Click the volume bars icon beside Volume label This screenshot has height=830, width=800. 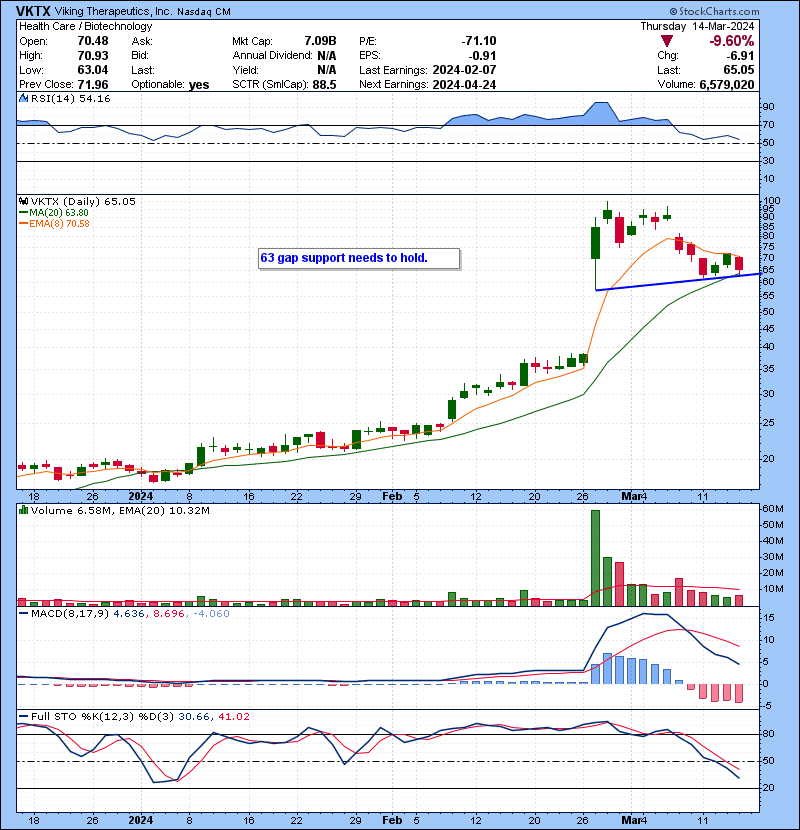(x=23, y=510)
